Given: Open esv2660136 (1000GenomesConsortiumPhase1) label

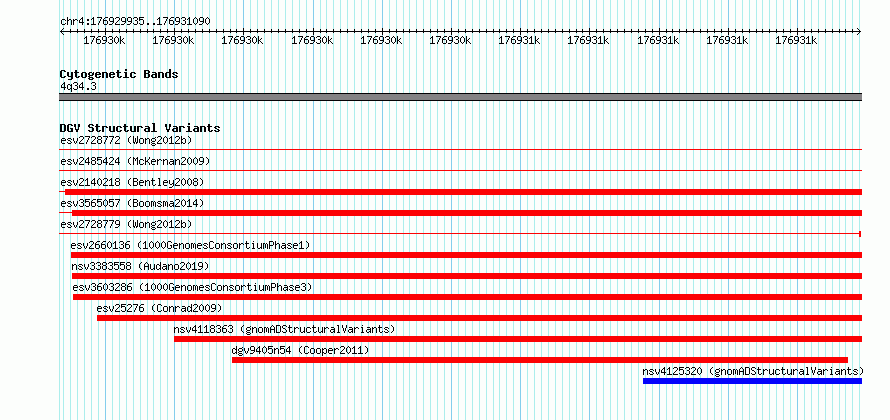Looking at the screenshot, I should 190,245.
